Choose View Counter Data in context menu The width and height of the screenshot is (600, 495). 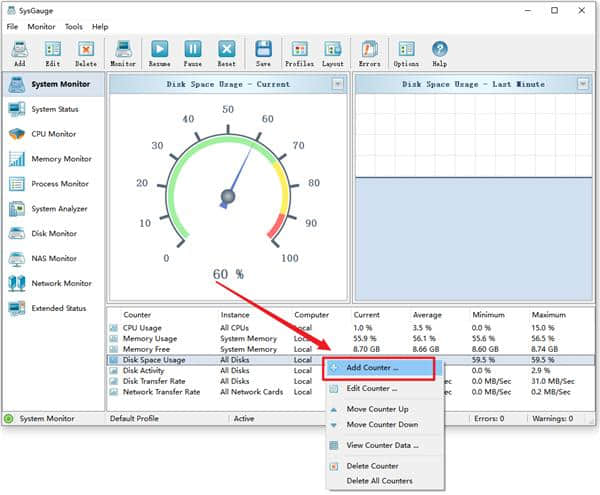coord(382,445)
